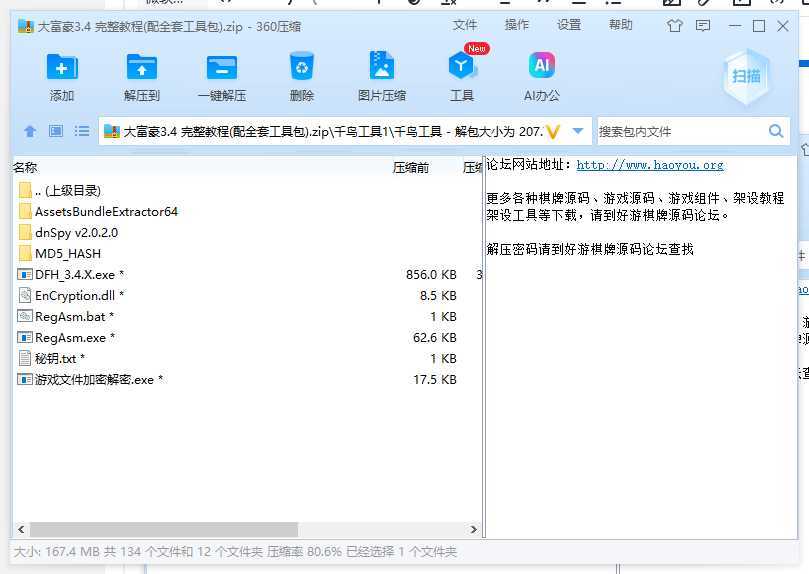Open the 工具 tools icon marked New
Viewport: 809px width, 574px height.
462,66
